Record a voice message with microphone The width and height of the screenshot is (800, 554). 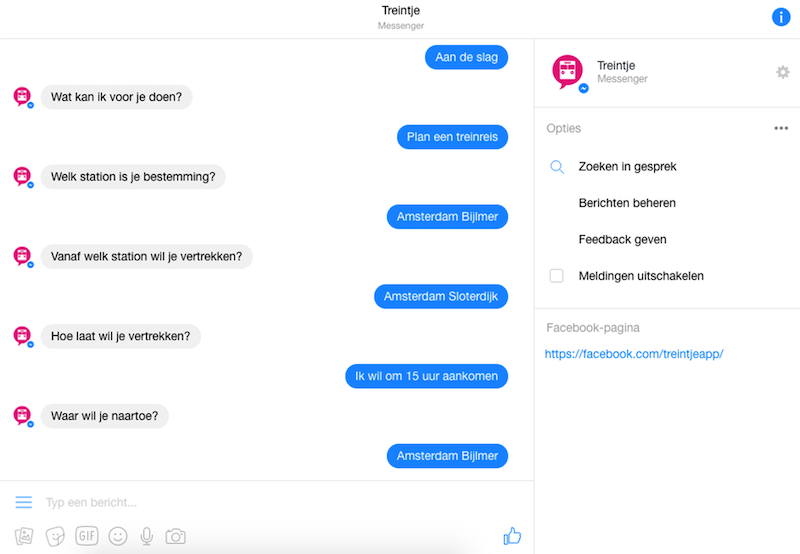147,536
